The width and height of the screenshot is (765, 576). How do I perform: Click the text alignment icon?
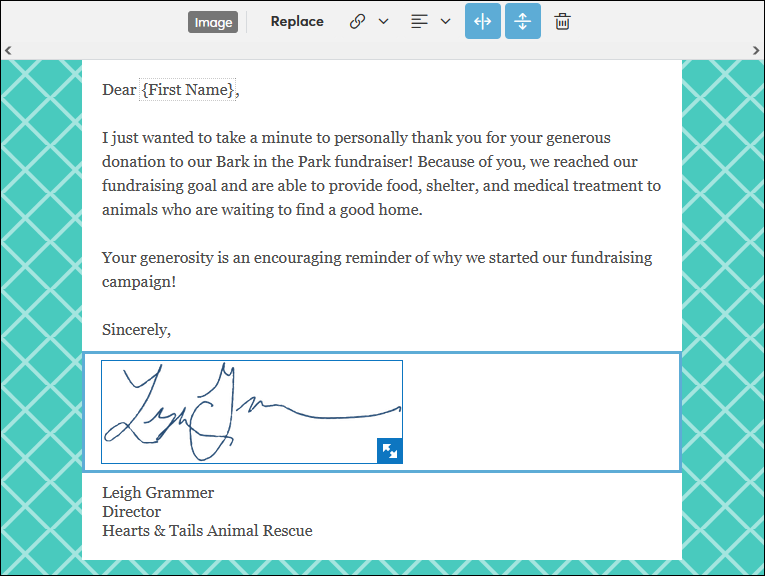(420, 21)
